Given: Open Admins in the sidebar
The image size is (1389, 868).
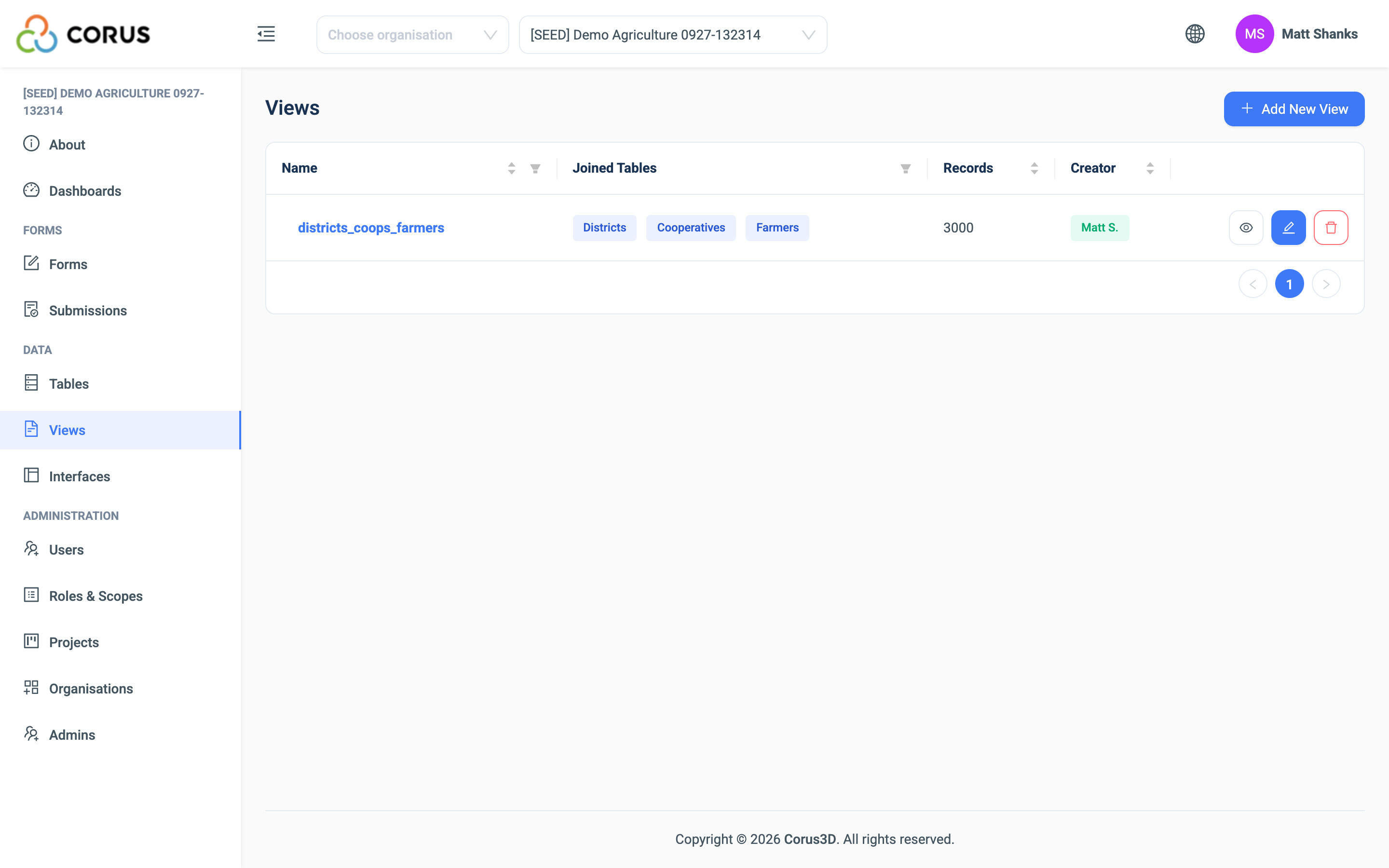Looking at the screenshot, I should (121, 735).
